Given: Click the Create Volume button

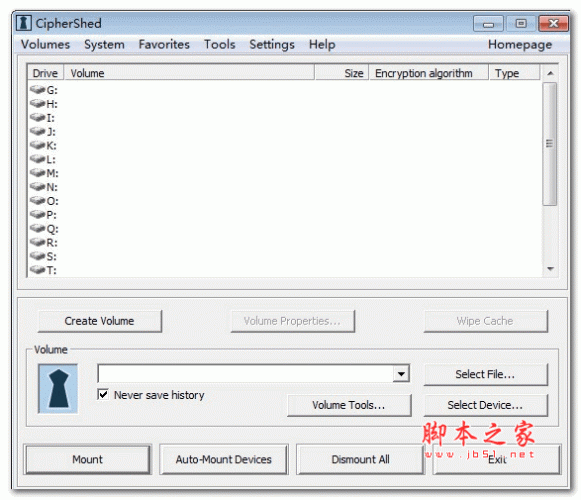Looking at the screenshot, I should (100, 321).
